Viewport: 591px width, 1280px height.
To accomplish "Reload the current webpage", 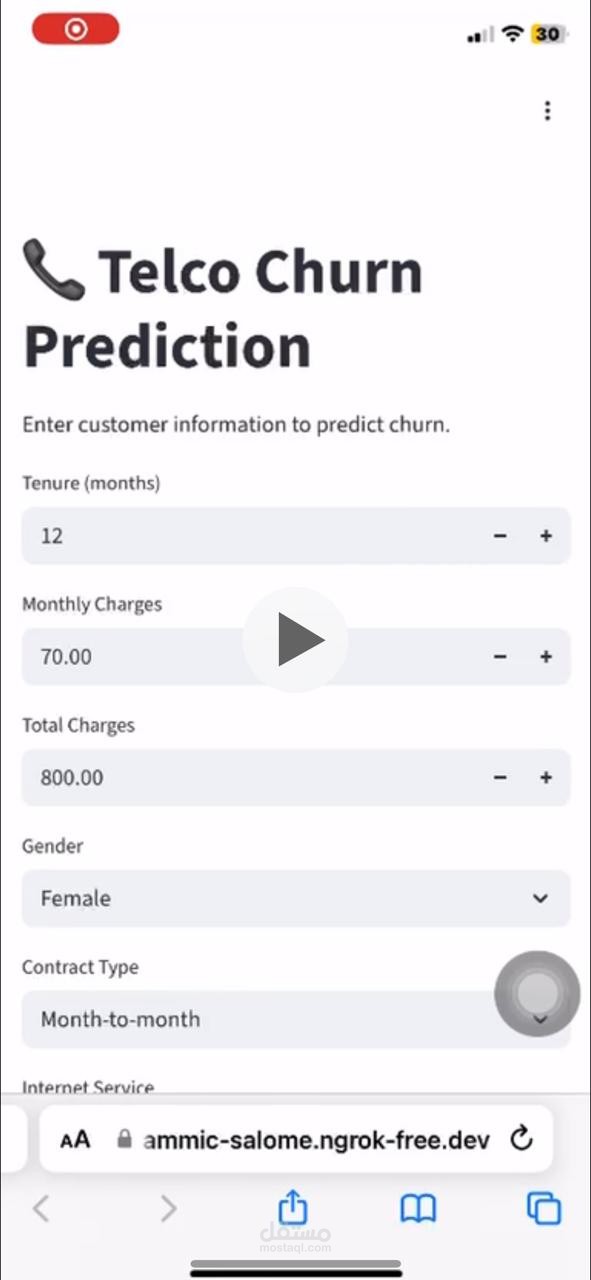I will (520, 1139).
